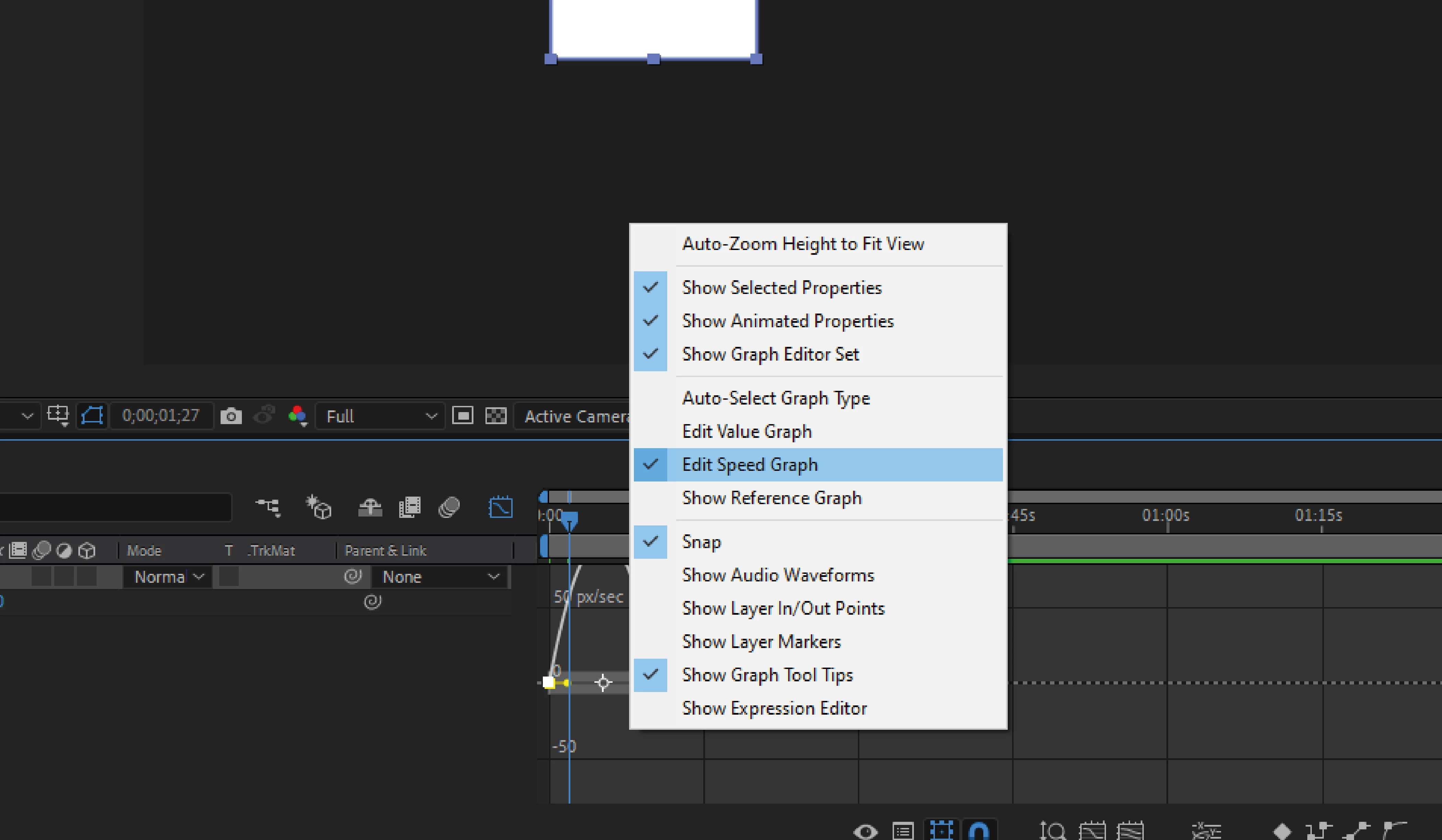Image resolution: width=1442 pixels, height=840 pixels.
Task: Enable the Motion Blur switch icon
Action: coord(449,507)
